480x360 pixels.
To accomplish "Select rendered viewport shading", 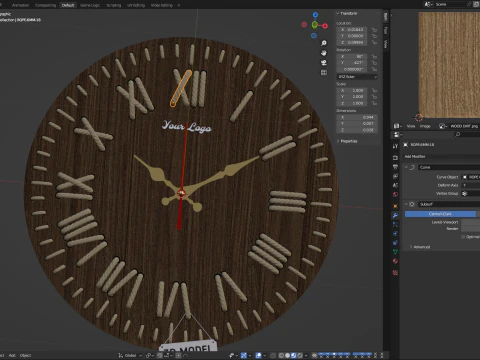I will [x=300, y=355].
